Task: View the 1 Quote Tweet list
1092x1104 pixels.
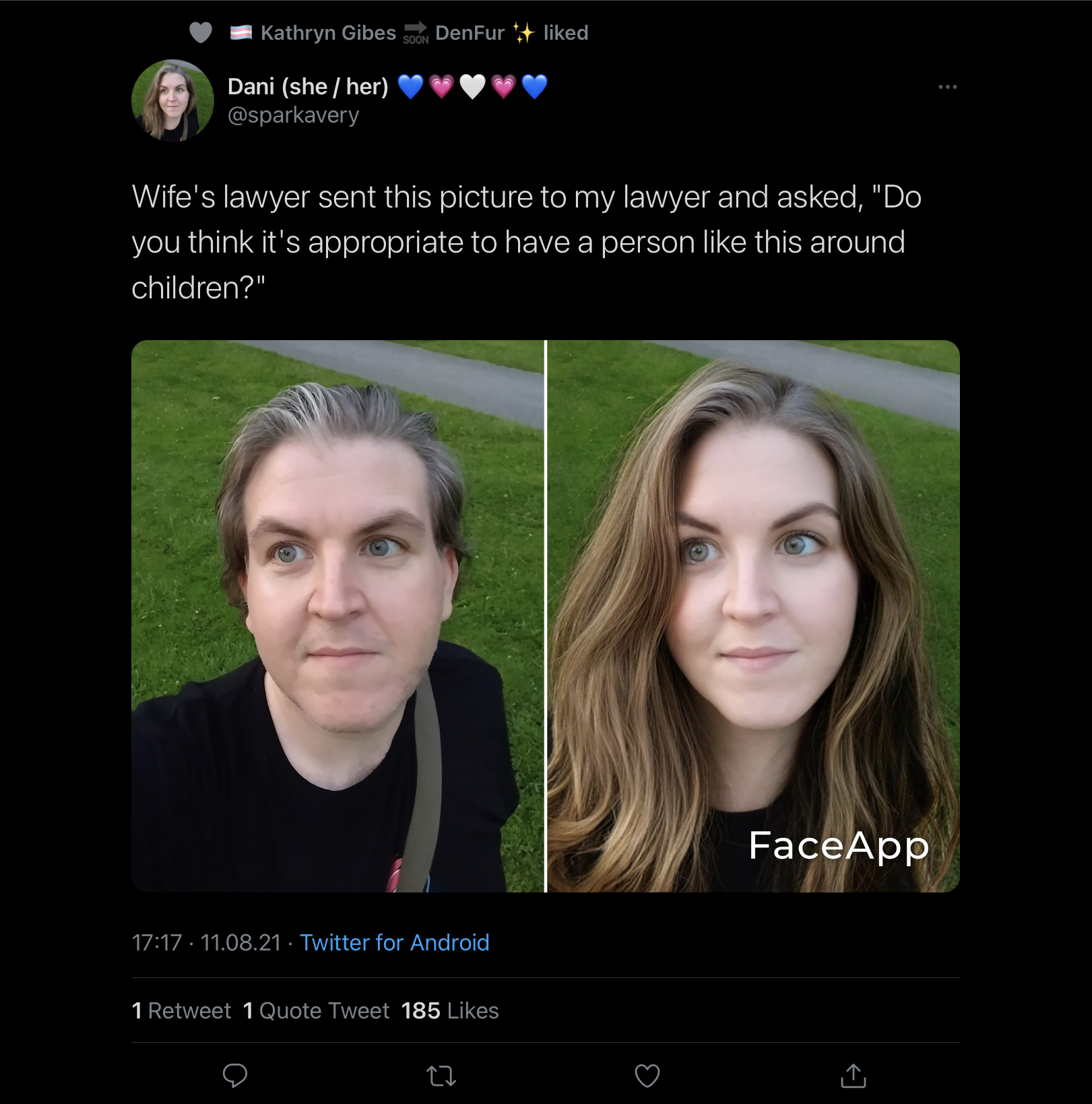Action: point(317,1010)
